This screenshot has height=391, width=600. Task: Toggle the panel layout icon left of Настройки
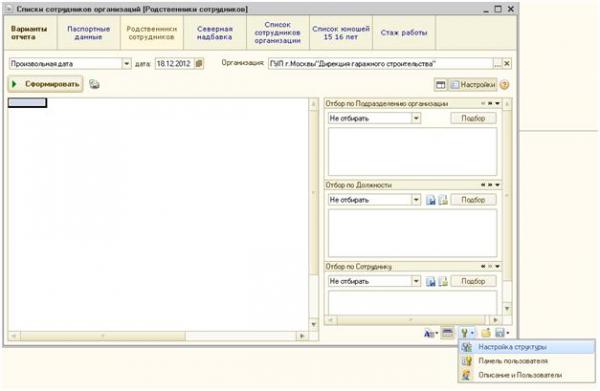tap(440, 85)
